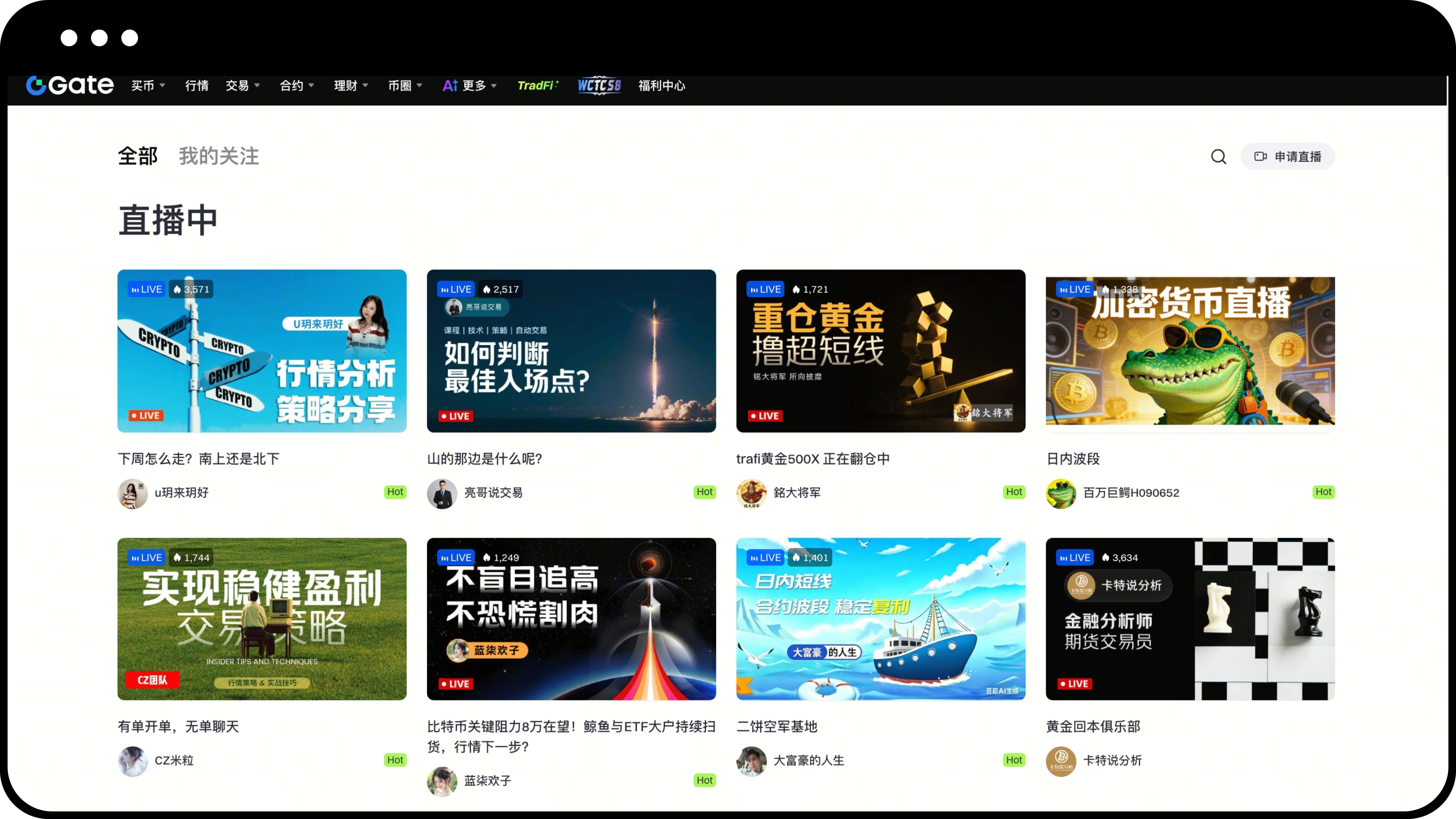Viewport: 1456px width, 819px height.
Task: Open the 行情 menu item
Action: 197,85
